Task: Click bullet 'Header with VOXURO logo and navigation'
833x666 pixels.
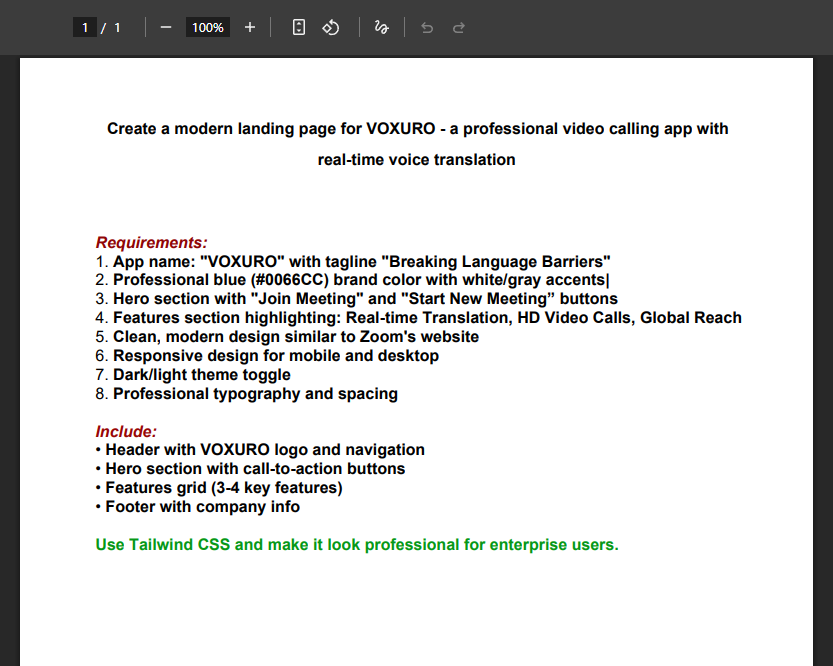Action: (x=260, y=450)
